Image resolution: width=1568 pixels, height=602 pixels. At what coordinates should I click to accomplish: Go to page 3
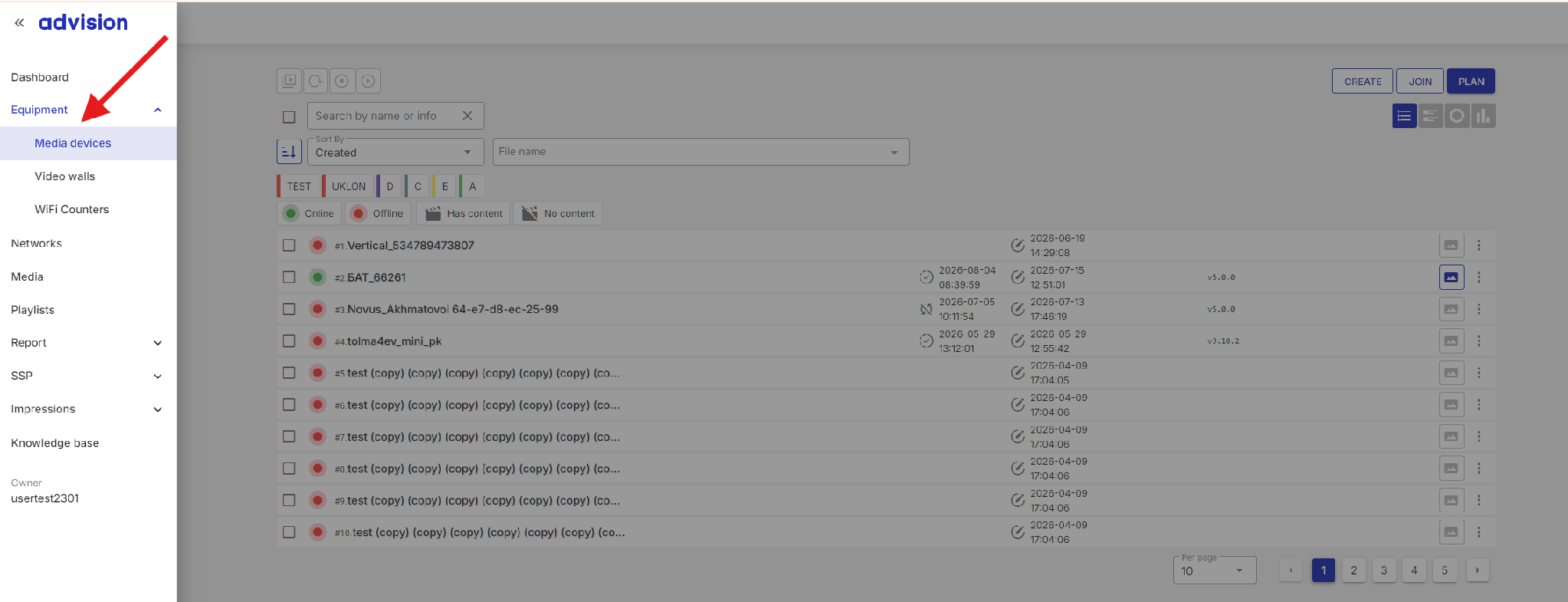coord(1384,571)
